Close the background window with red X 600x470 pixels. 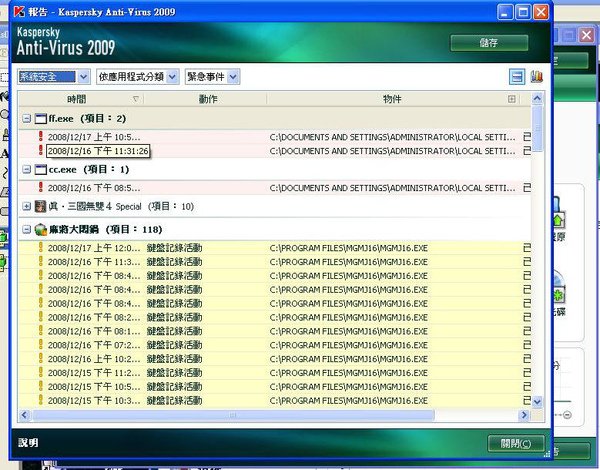coord(586,35)
